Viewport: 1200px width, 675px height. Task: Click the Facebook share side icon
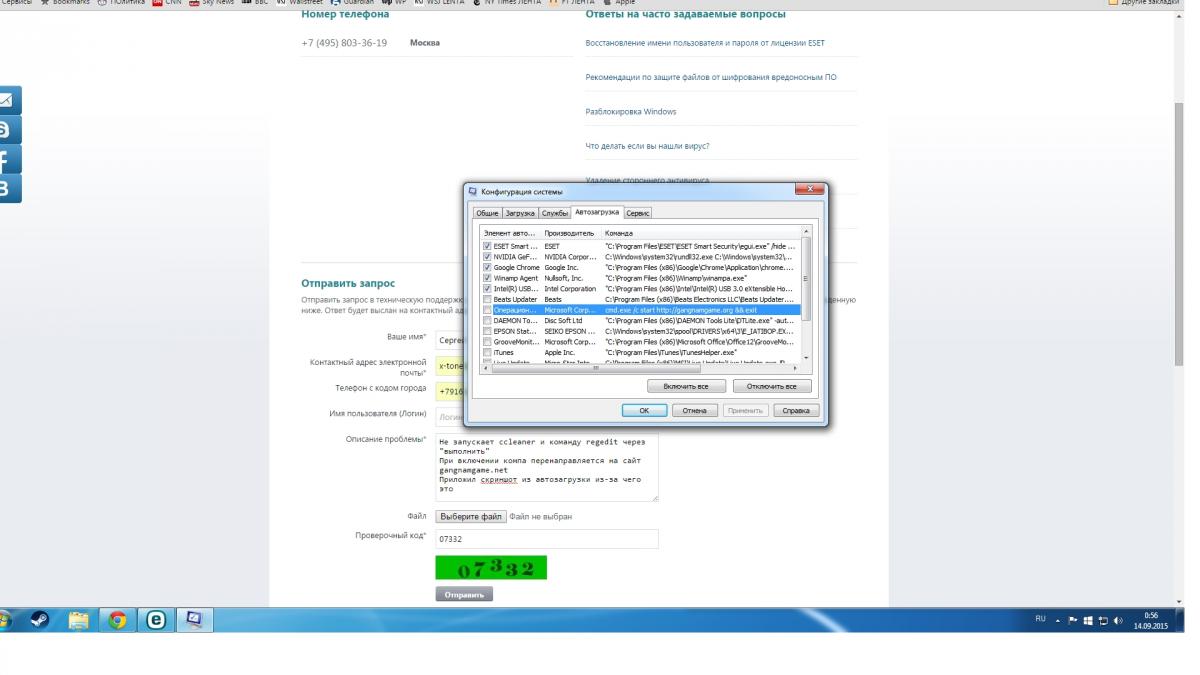tap(8, 159)
